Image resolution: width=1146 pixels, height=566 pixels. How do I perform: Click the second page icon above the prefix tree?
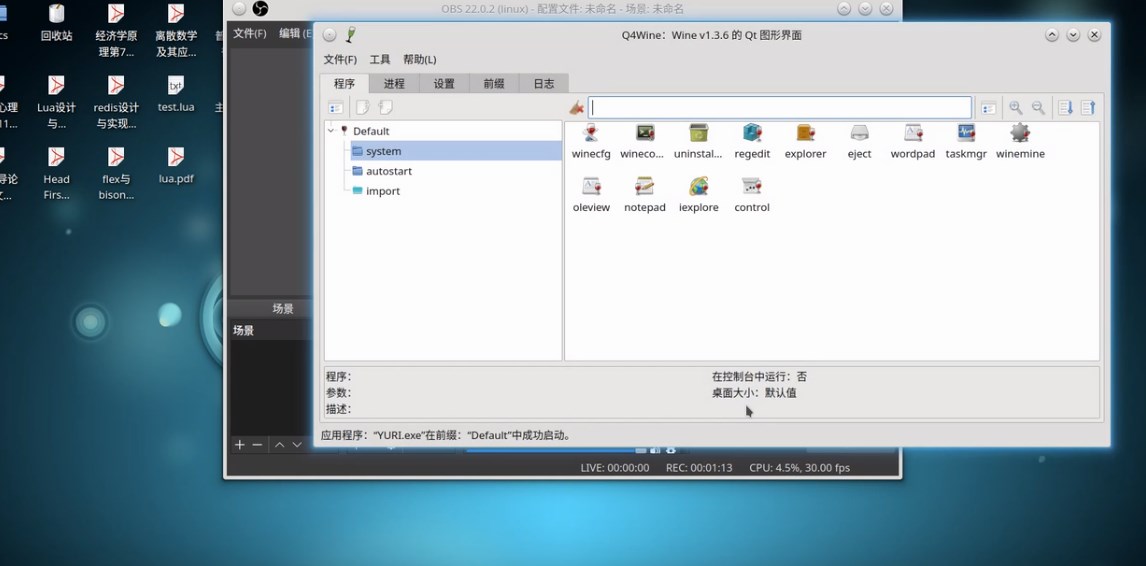(x=385, y=108)
